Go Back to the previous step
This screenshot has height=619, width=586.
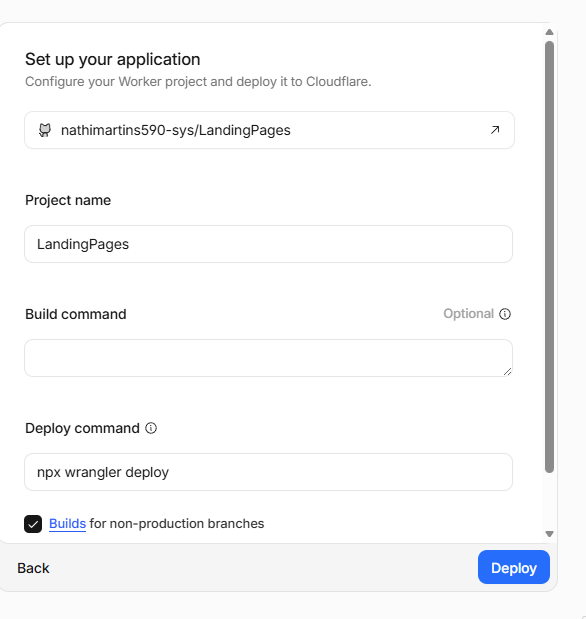tap(33, 568)
